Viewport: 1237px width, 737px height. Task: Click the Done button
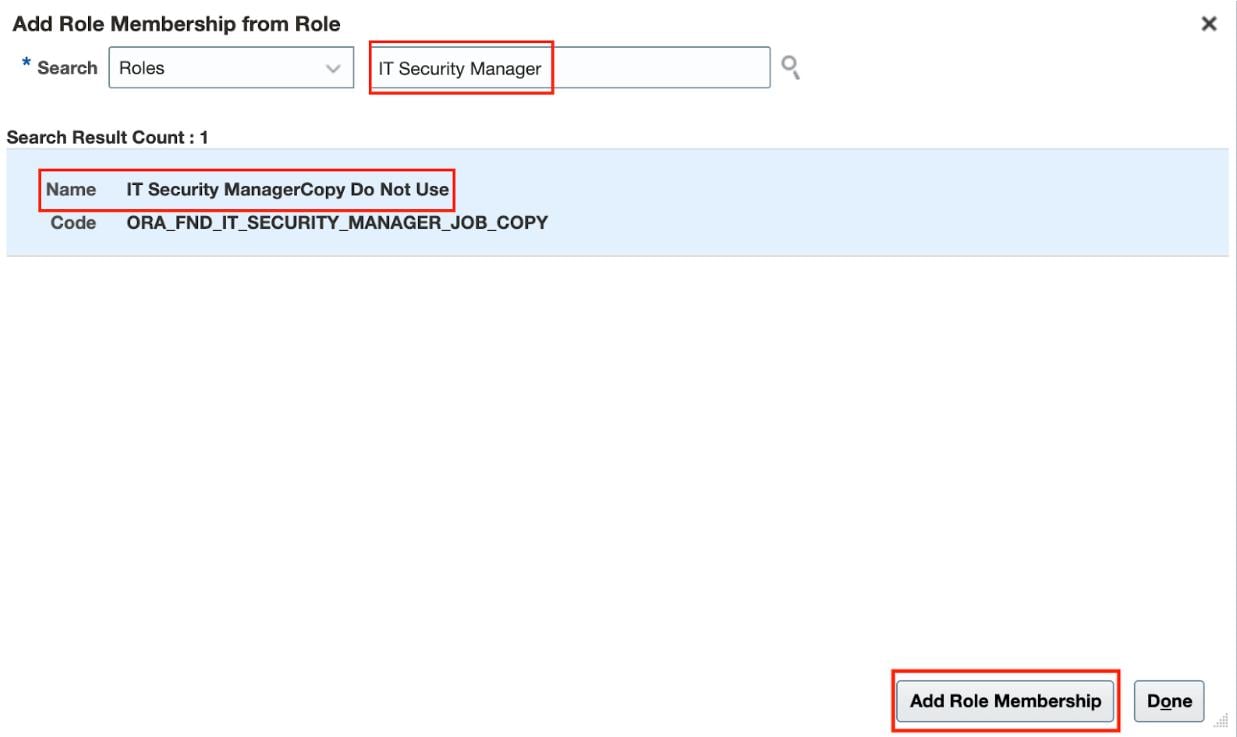tap(1168, 701)
